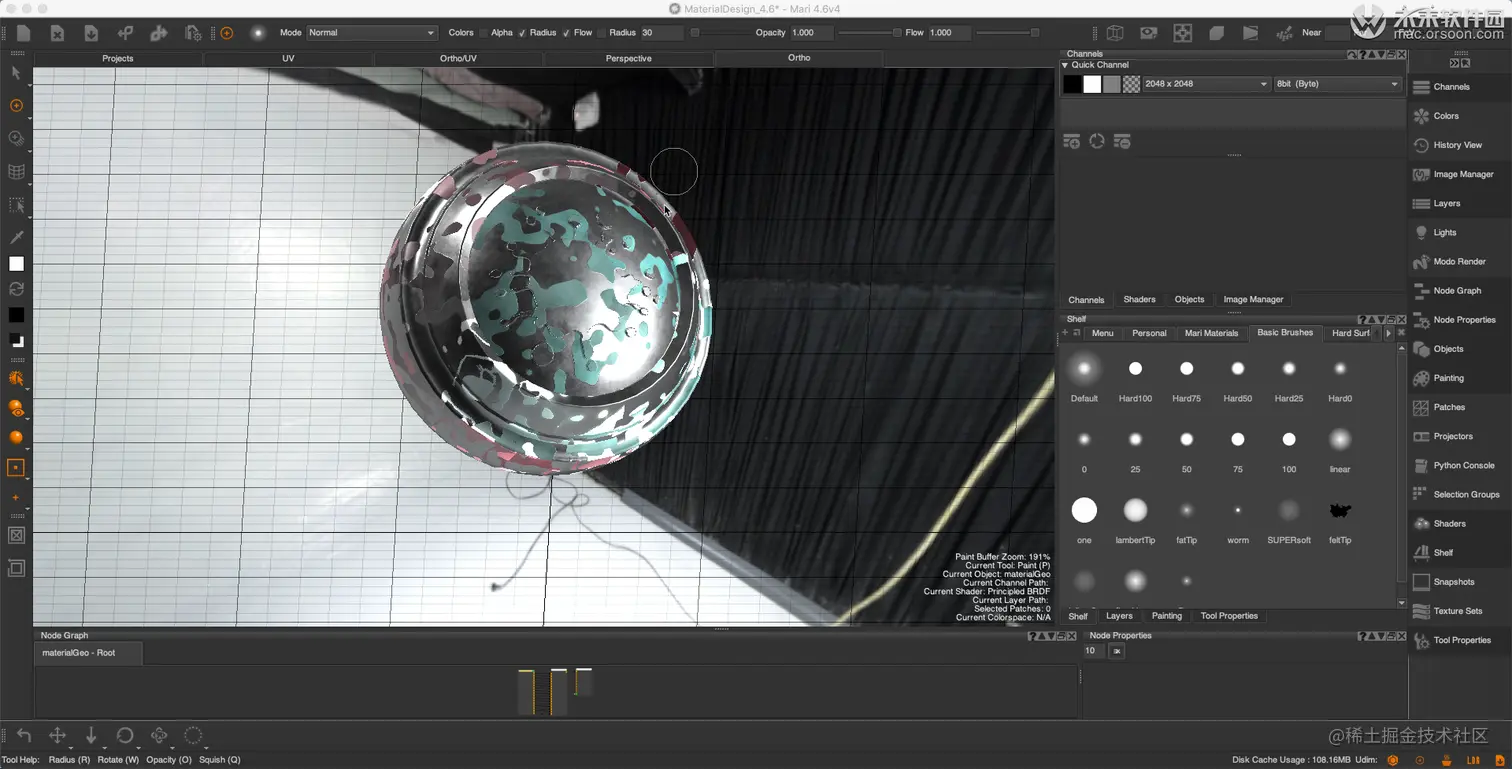Click the new project page icon

coord(23,33)
